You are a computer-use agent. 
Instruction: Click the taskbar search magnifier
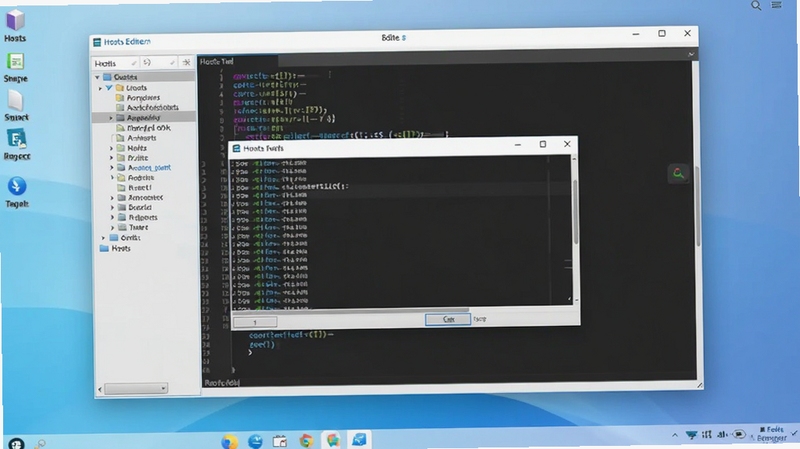[x=40, y=443]
